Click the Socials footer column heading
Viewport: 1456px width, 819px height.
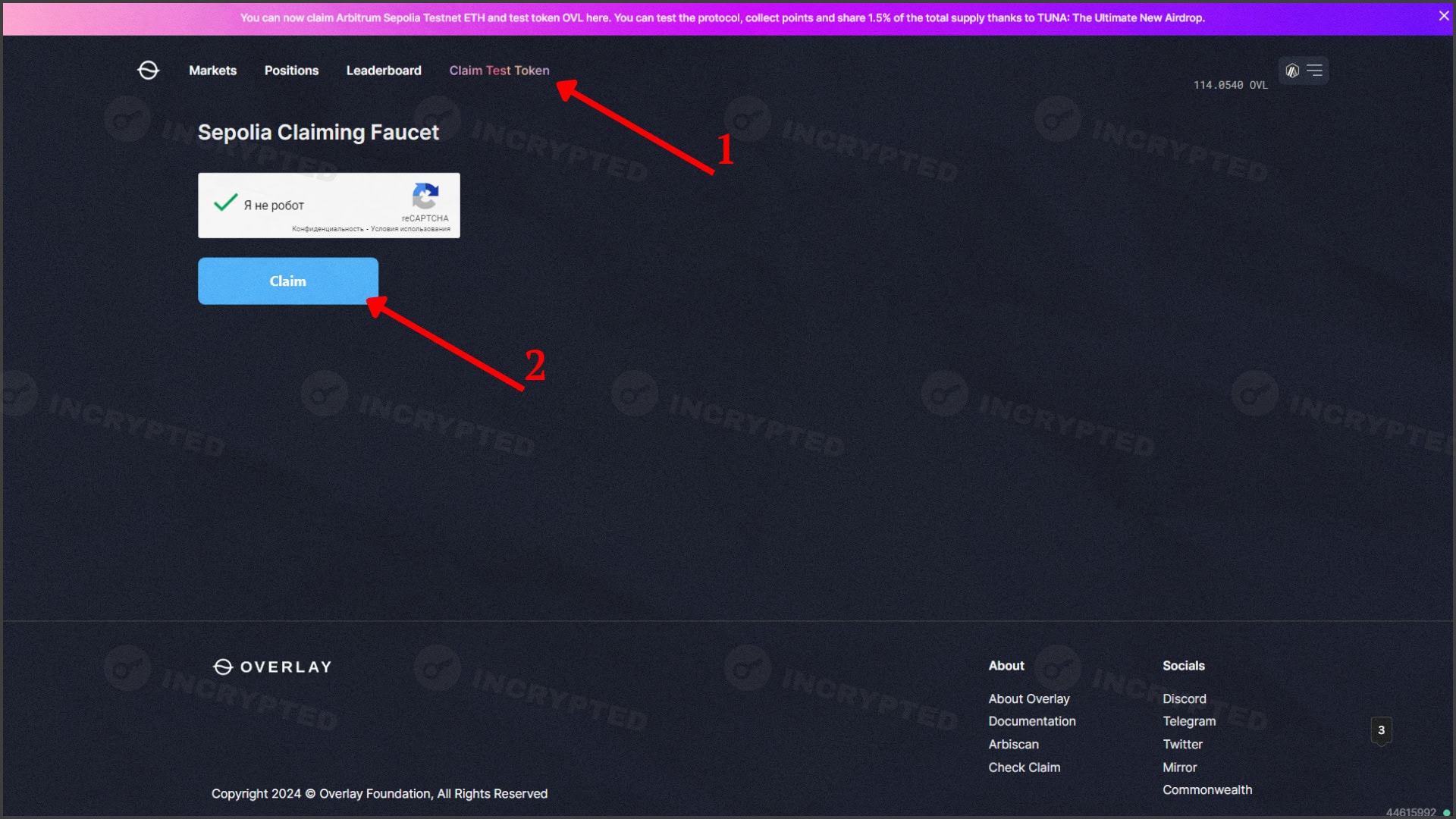(x=1183, y=665)
